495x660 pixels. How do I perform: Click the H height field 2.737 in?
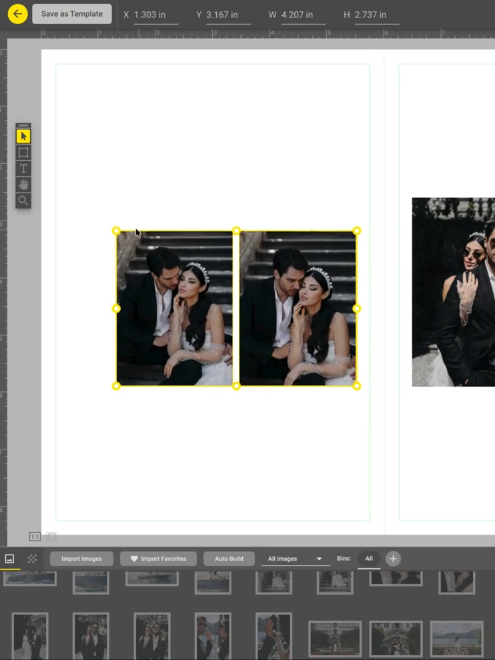[x=376, y=15]
